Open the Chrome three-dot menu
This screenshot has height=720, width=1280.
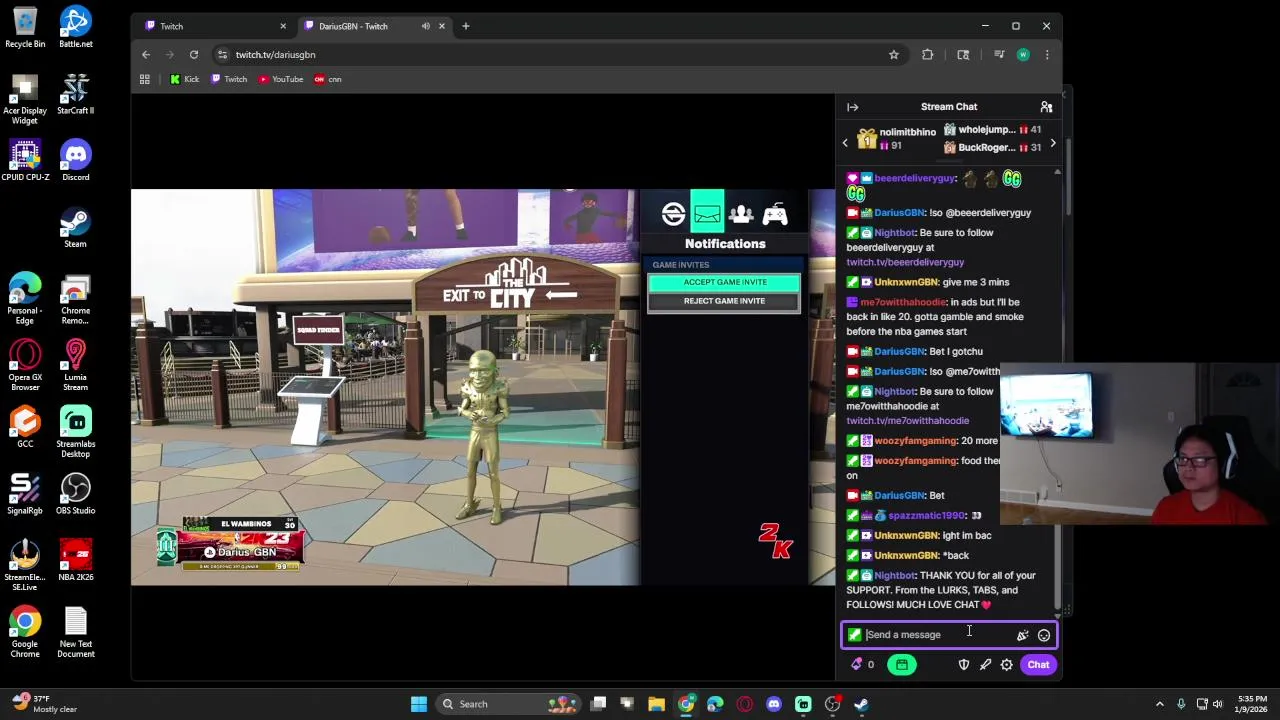tap(1047, 55)
